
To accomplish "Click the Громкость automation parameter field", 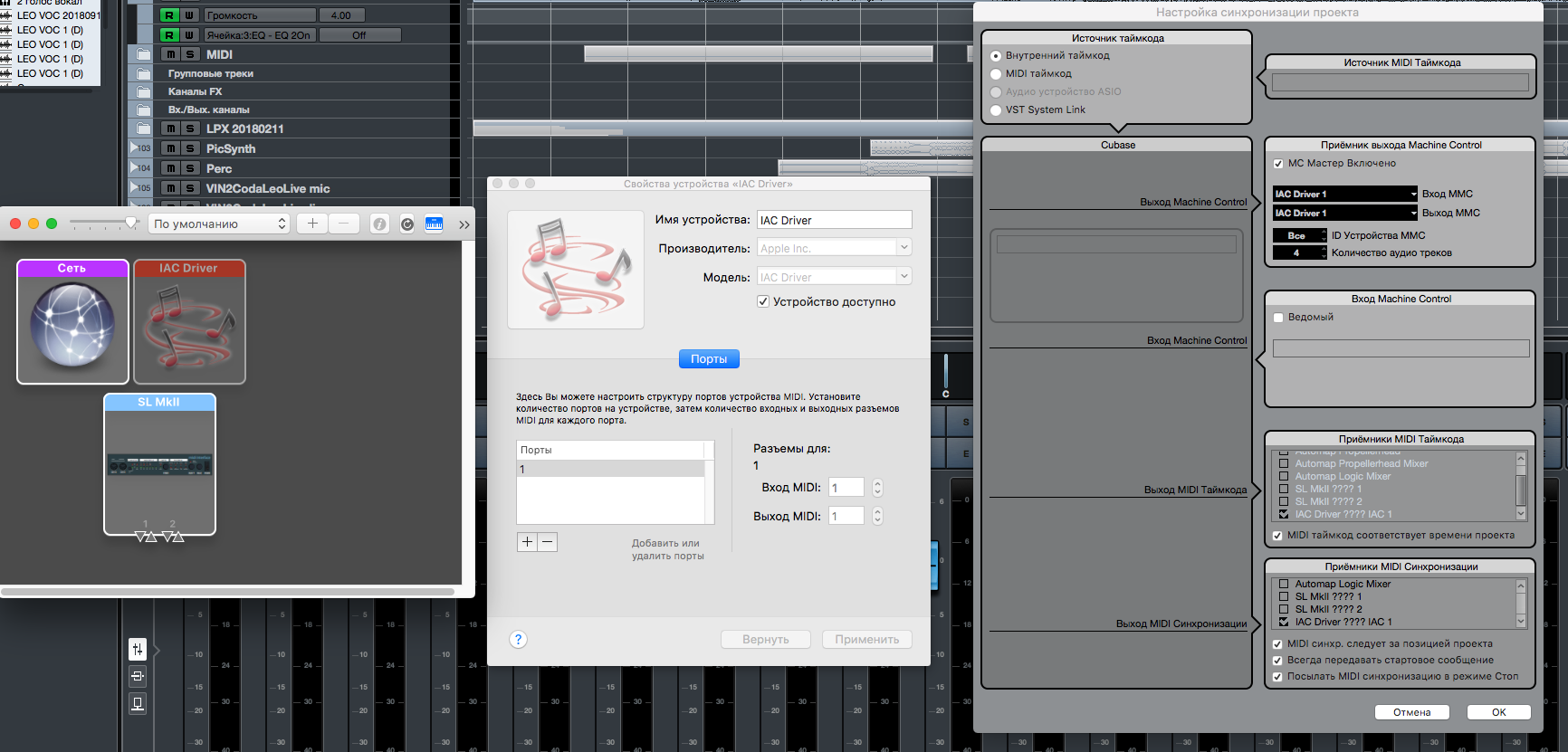I will (x=261, y=15).
